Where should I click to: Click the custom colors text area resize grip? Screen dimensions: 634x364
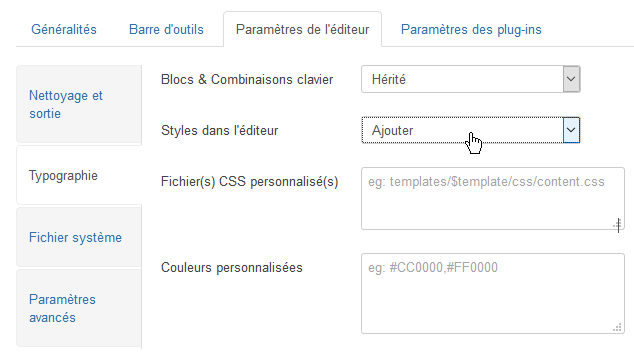pyautogui.click(x=618, y=328)
